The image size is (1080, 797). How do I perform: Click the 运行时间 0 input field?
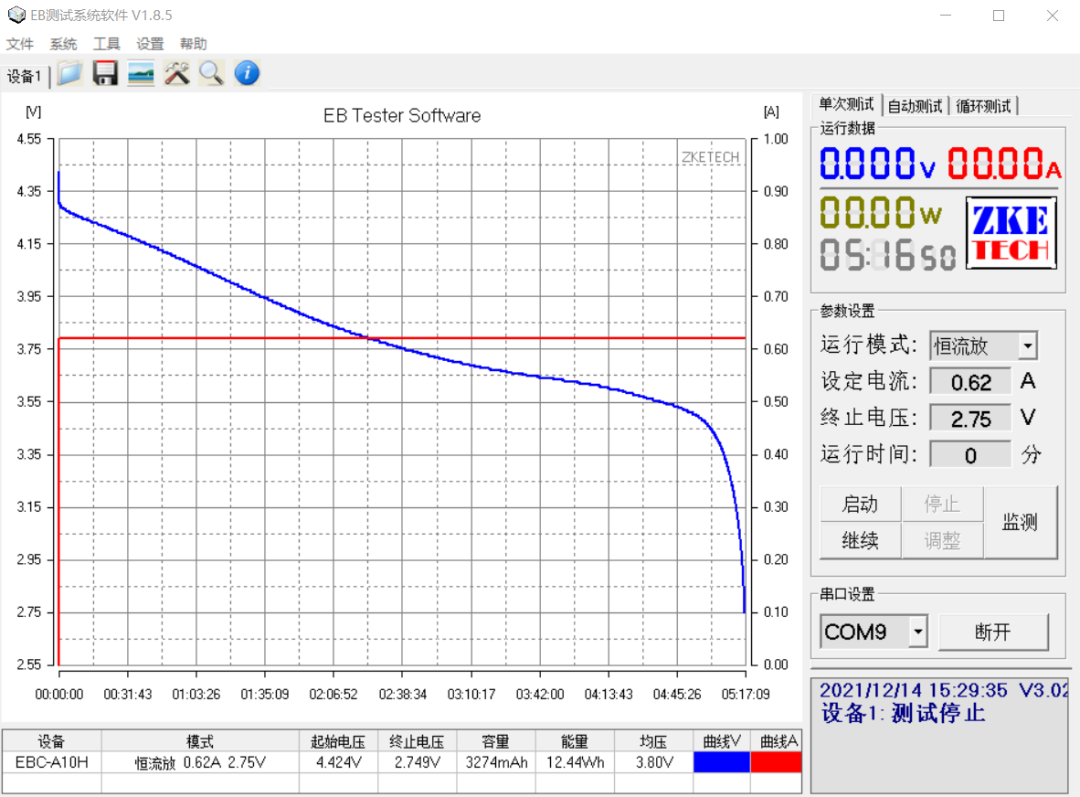970,455
